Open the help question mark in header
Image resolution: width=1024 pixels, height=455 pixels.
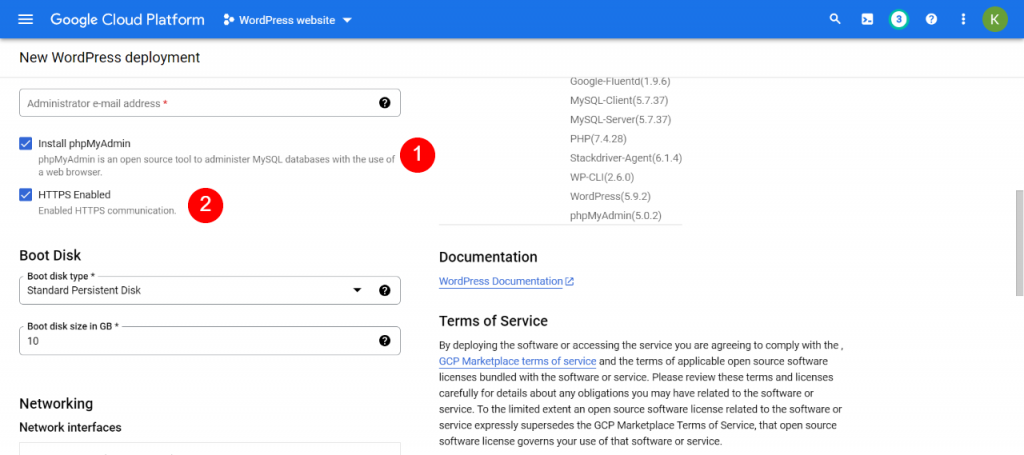pyautogui.click(x=931, y=19)
